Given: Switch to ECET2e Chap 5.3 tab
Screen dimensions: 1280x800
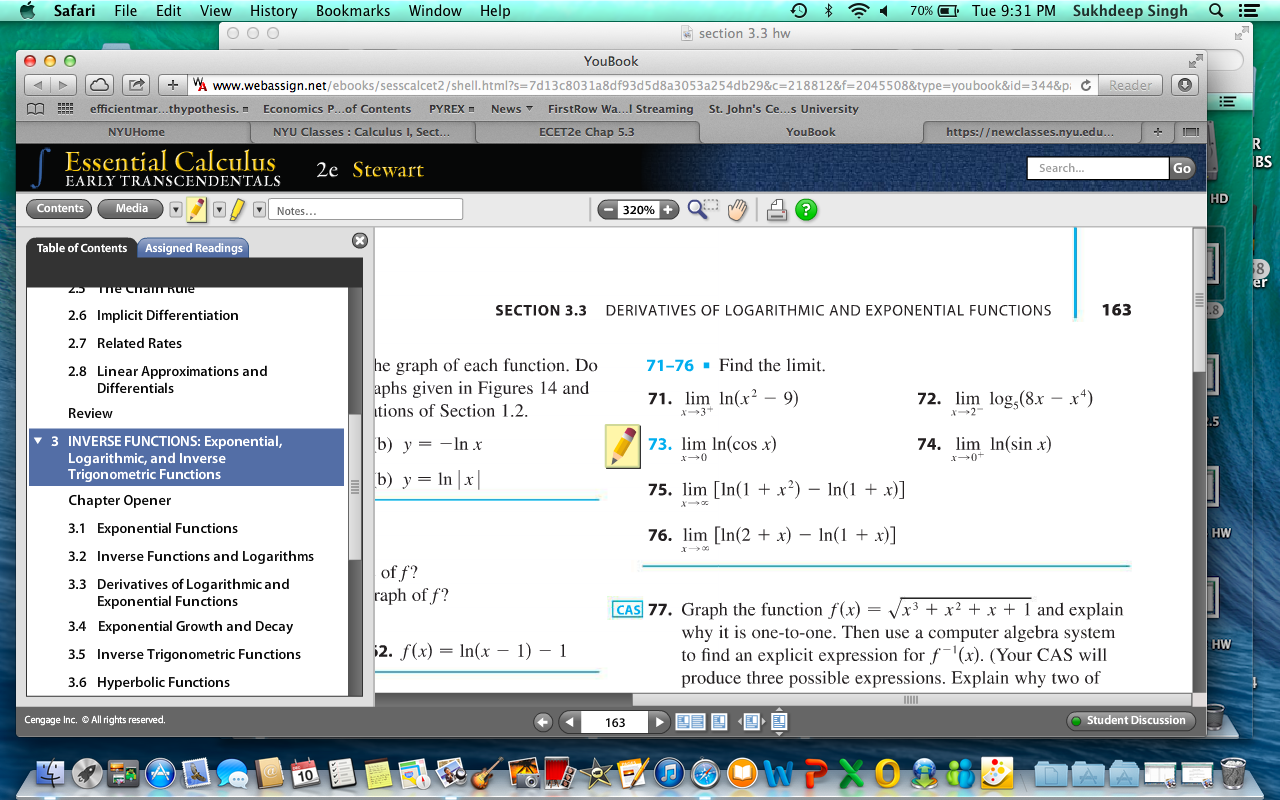Looking at the screenshot, I should [586, 131].
